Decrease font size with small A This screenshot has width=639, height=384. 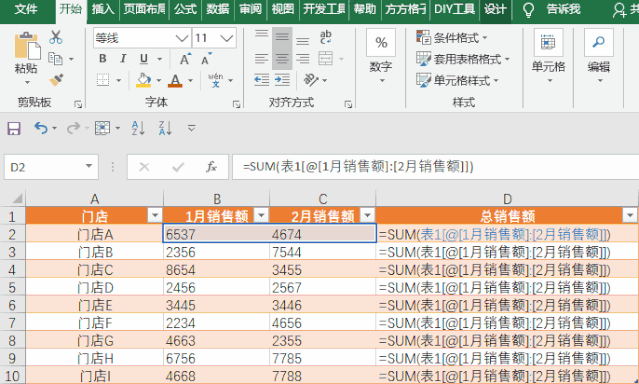(206, 59)
